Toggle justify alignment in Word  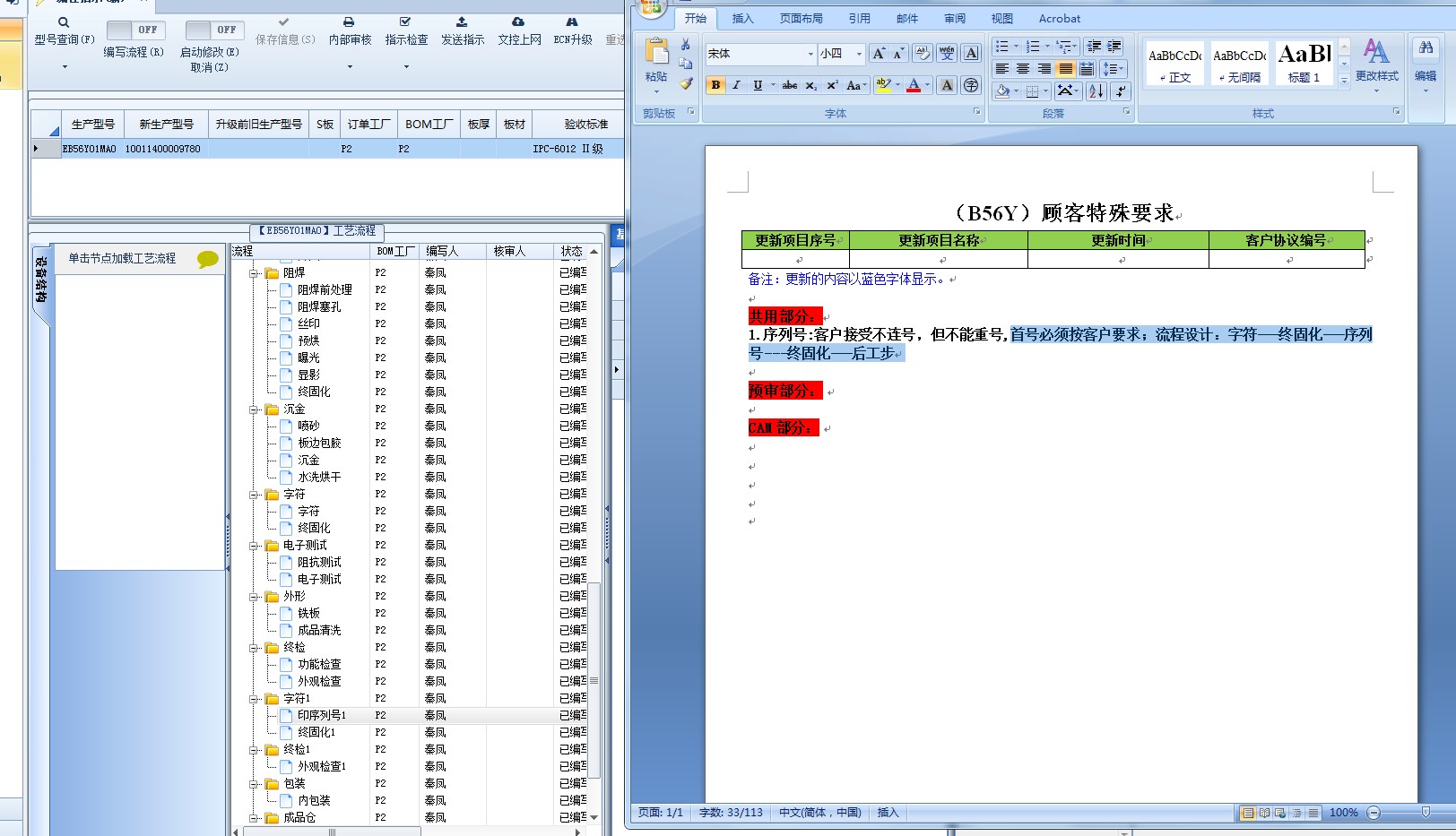pos(1065,69)
